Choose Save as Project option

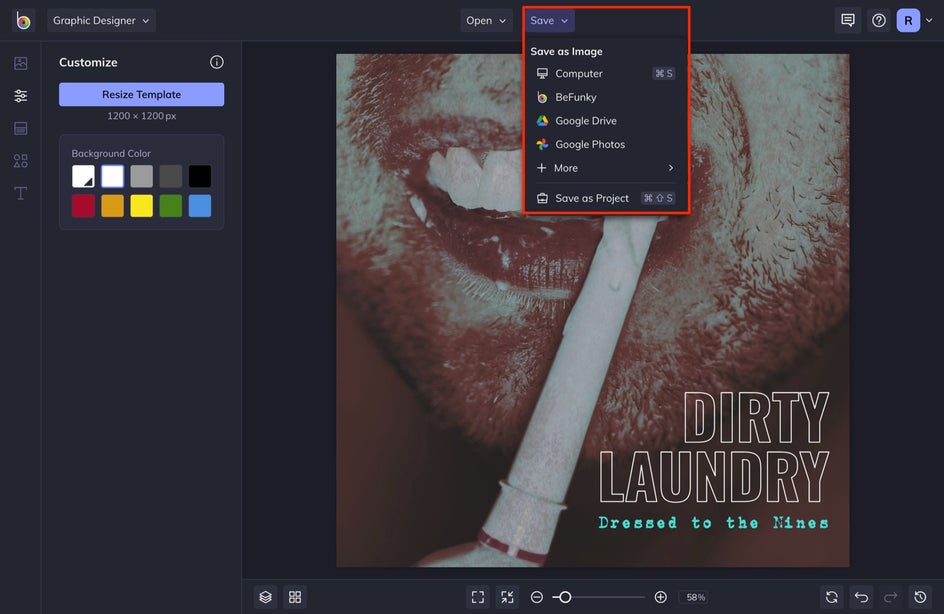[x=591, y=198]
